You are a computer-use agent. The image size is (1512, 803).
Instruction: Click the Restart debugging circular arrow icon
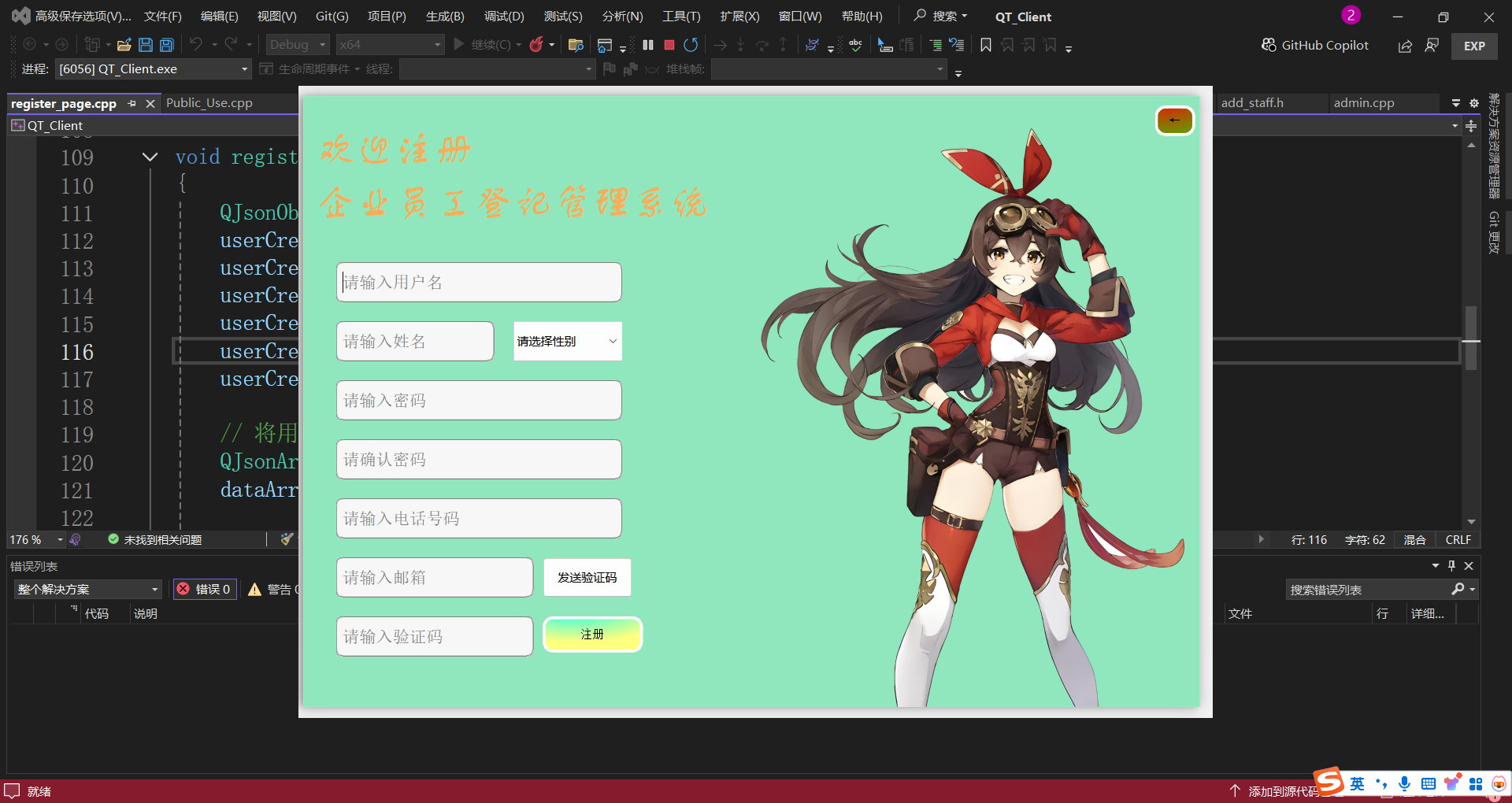click(691, 45)
